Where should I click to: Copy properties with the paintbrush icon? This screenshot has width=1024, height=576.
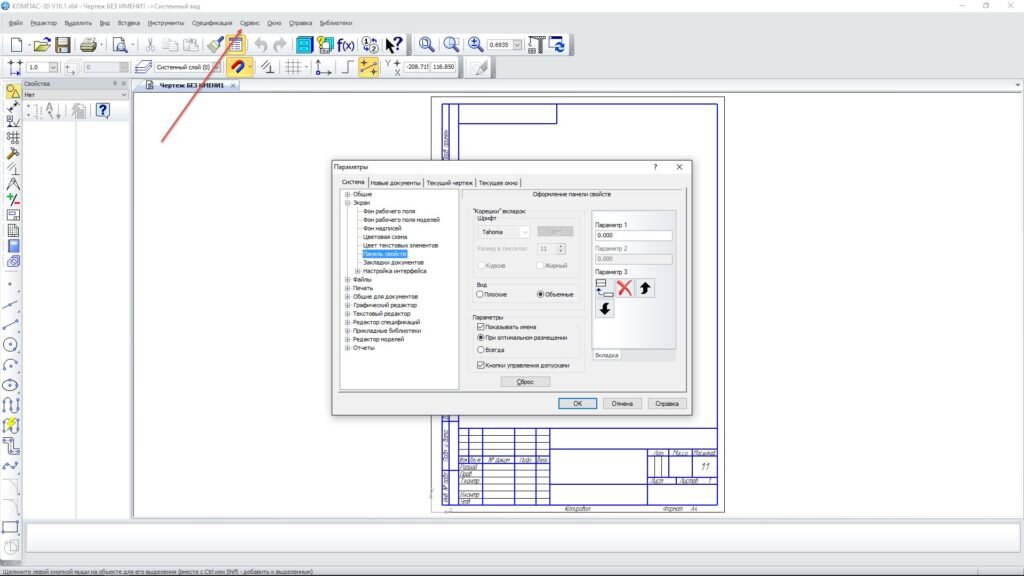[x=215, y=44]
